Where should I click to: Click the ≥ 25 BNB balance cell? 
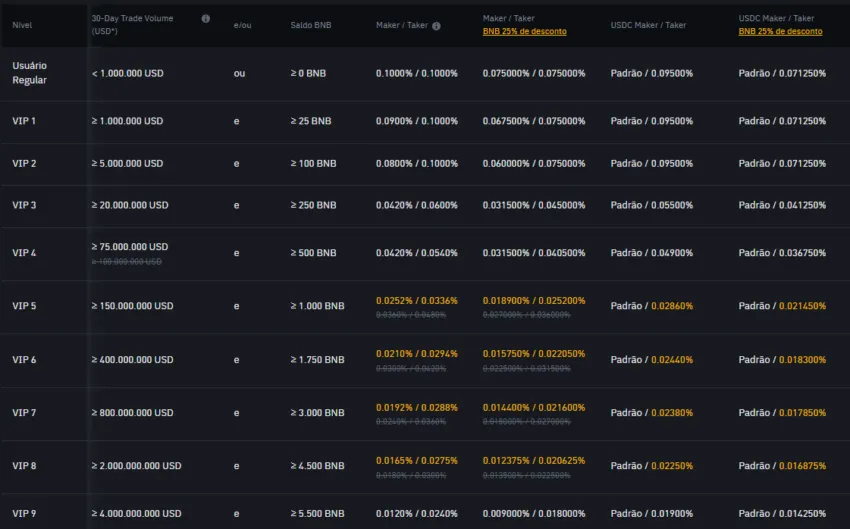(311, 121)
